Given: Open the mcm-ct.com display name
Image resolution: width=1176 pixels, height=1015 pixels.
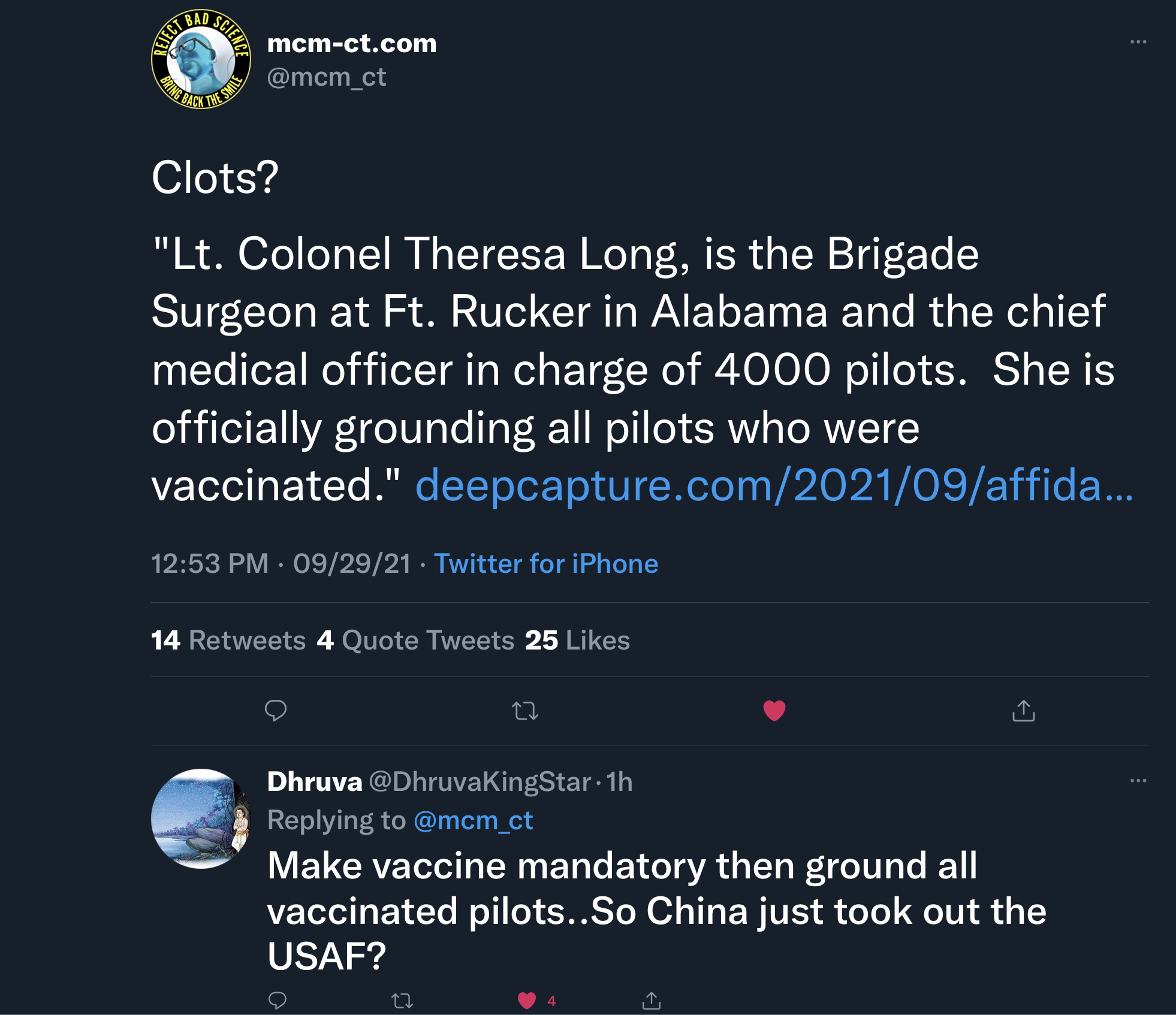Looking at the screenshot, I should 352,43.
